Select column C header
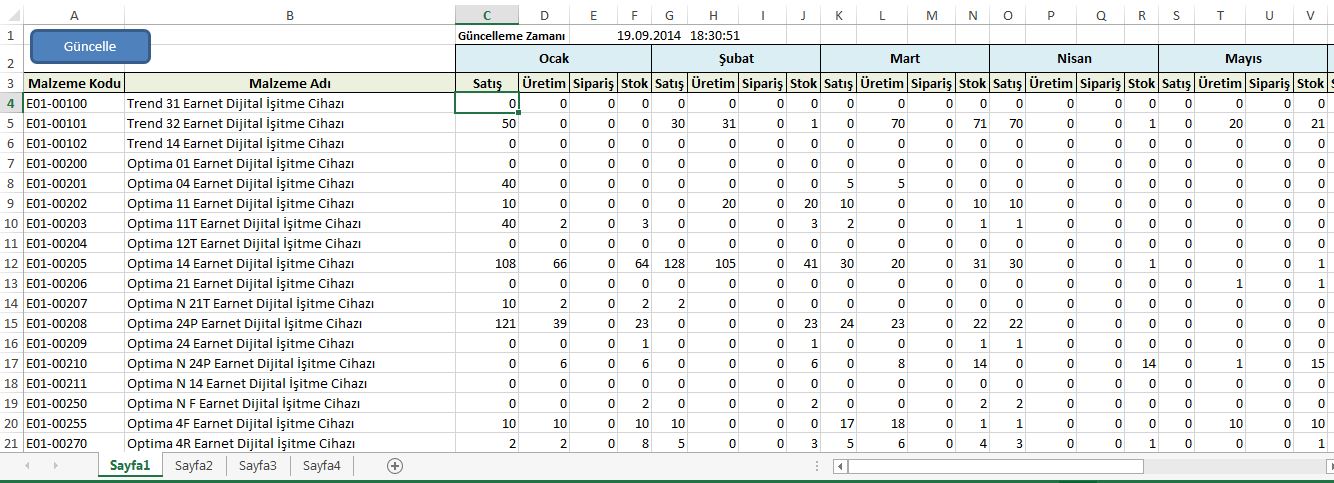Screen dimensions: 1334x483 (487, 15)
